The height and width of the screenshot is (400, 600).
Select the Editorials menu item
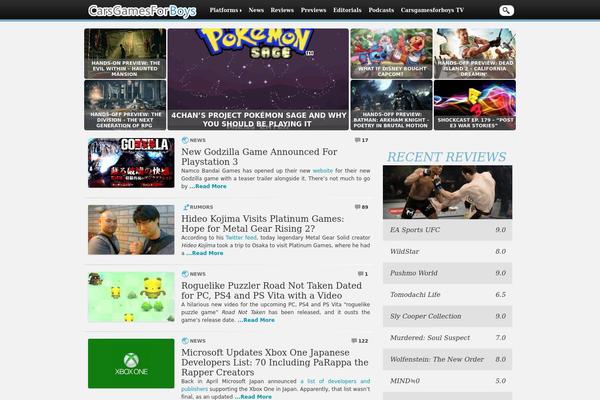pos(347,10)
